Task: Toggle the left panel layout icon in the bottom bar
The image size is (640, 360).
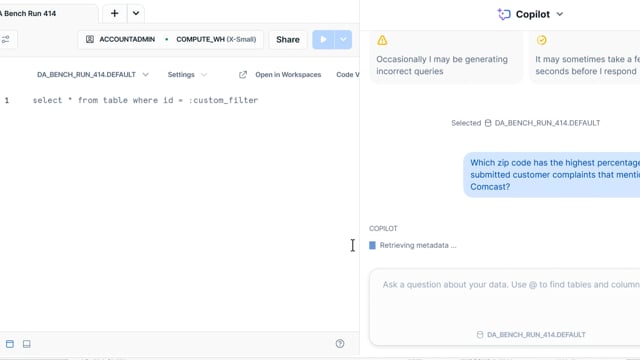Action: coord(10,344)
